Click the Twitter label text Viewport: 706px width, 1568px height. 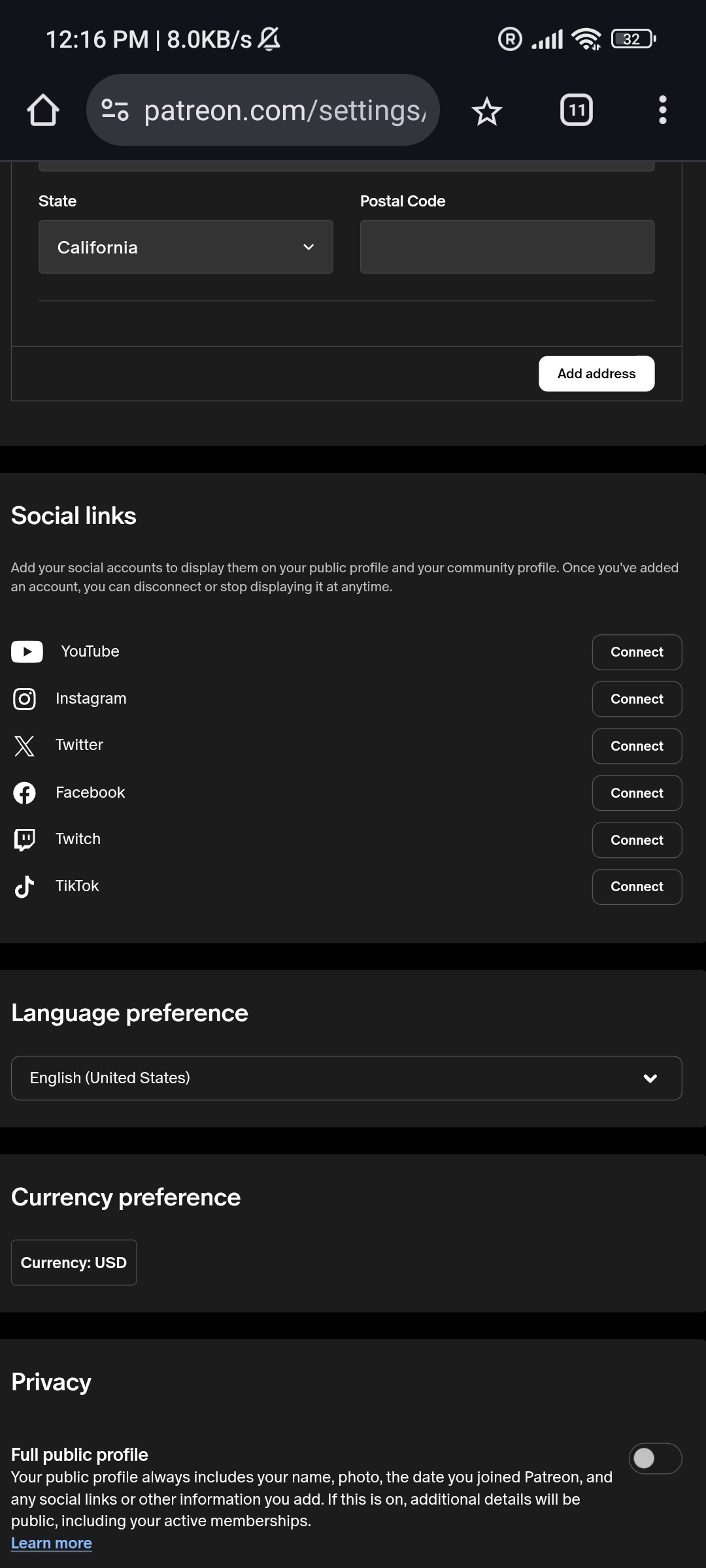(x=79, y=745)
